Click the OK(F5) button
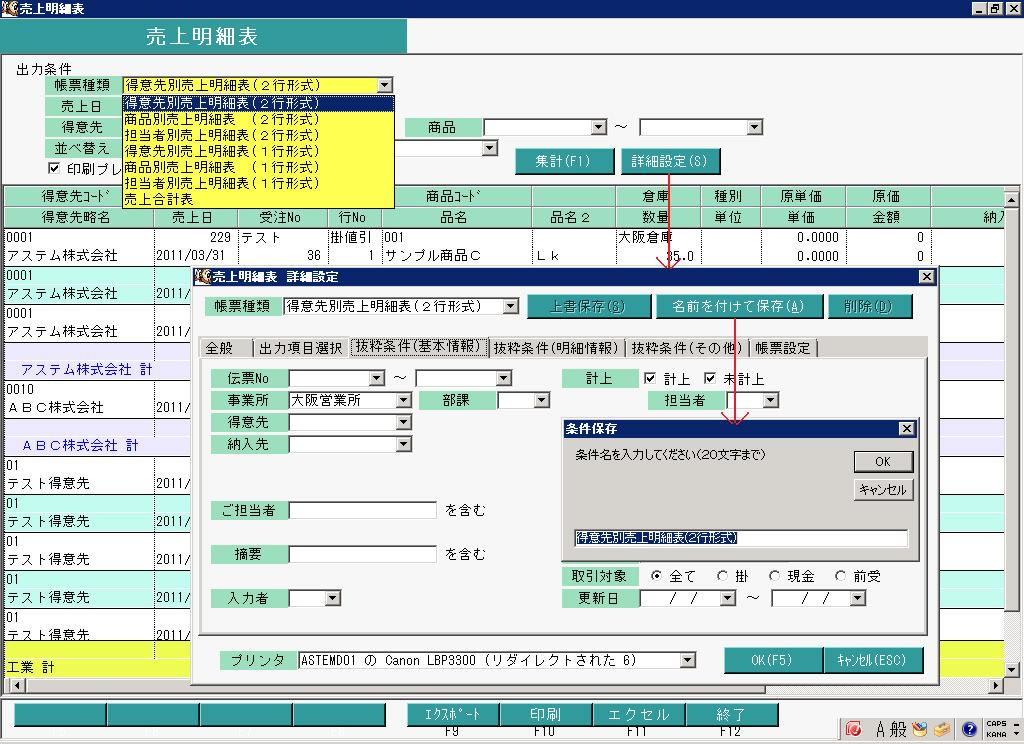The image size is (1024, 744). [x=772, y=660]
